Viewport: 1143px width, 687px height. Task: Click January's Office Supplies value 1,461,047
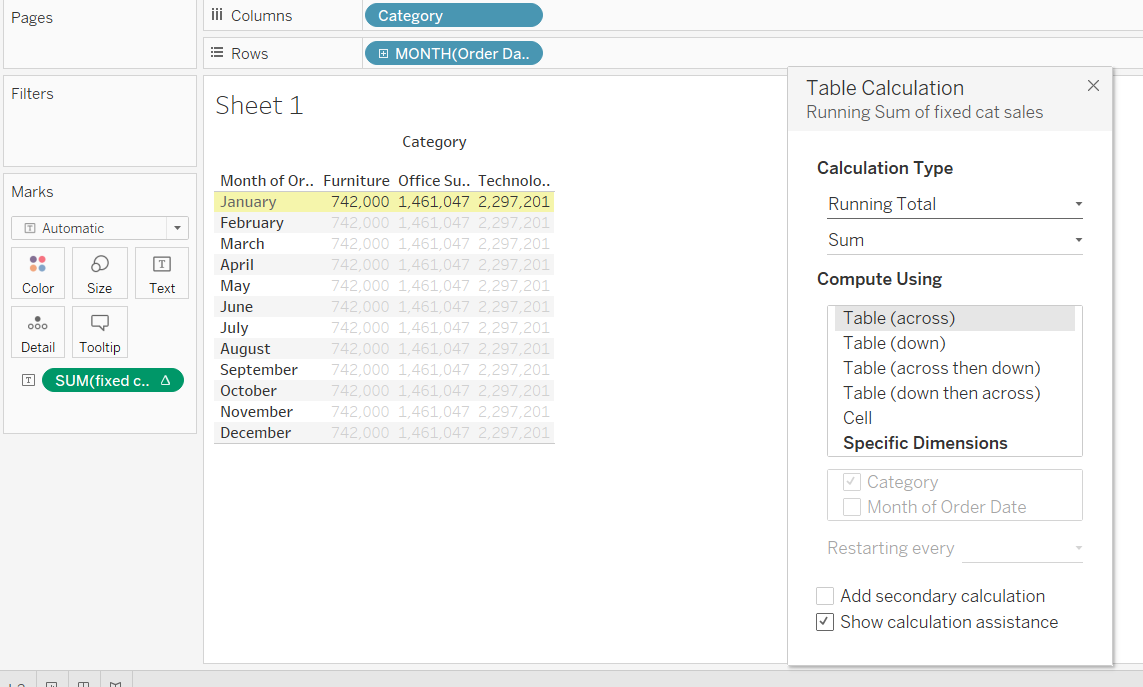coord(434,202)
